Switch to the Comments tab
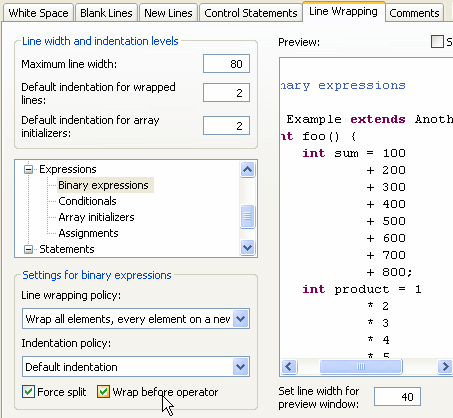 coord(414,13)
